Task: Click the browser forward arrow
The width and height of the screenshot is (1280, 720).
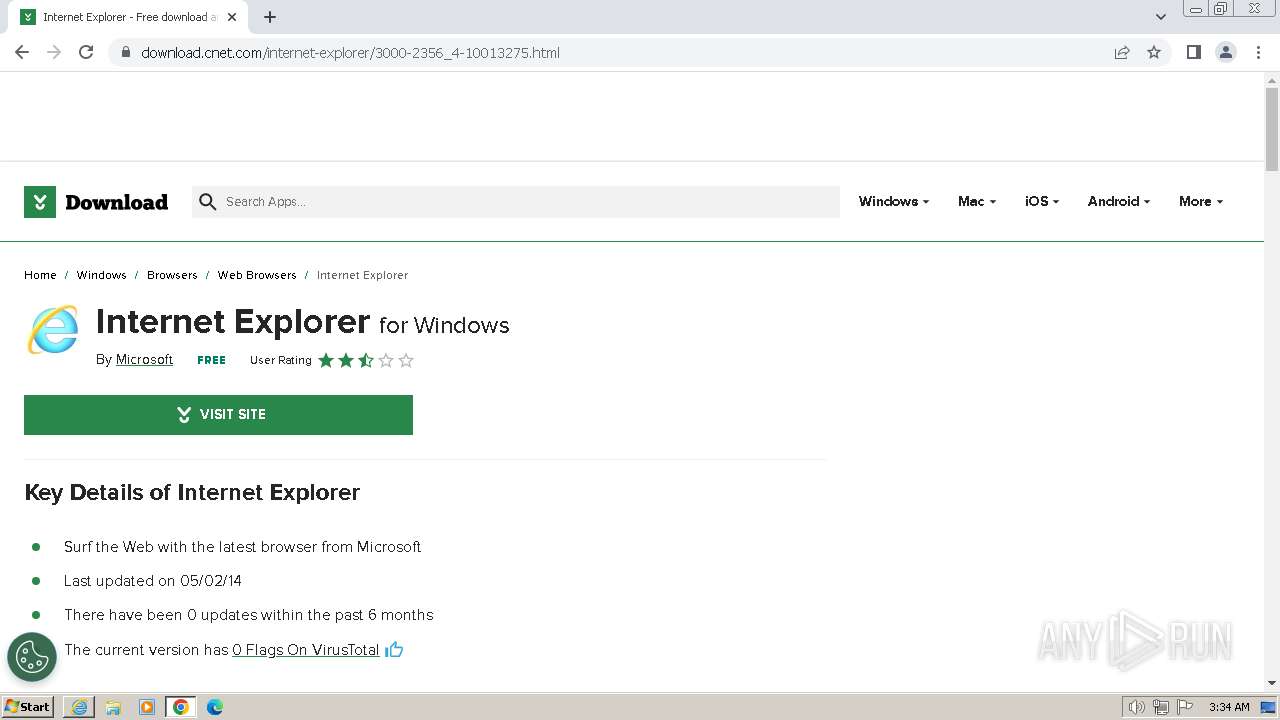Action: pos(54,52)
